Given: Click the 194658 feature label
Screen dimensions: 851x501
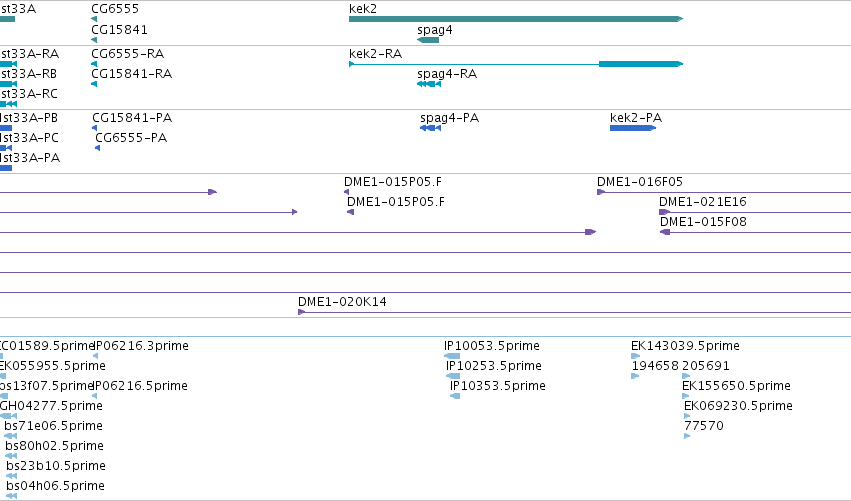Looking at the screenshot, I should (x=655, y=366).
